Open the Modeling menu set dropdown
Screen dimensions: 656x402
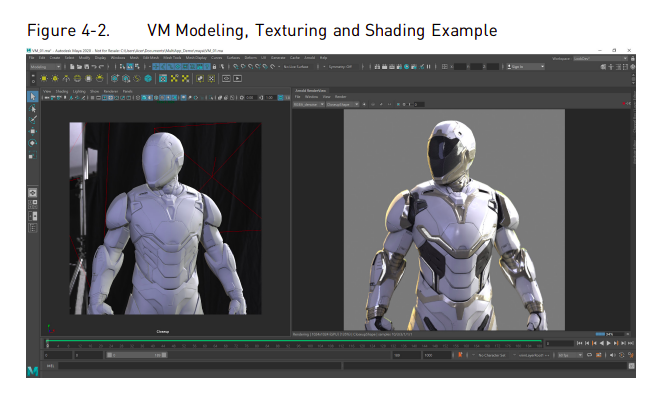click(45, 67)
